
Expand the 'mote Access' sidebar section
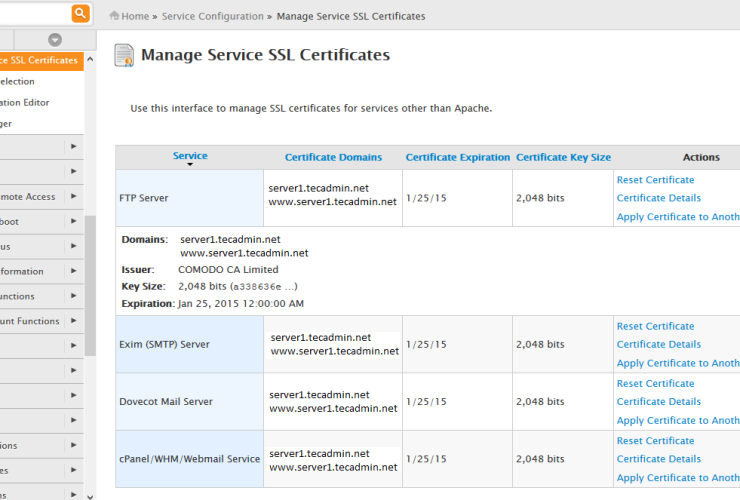click(x=73, y=197)
